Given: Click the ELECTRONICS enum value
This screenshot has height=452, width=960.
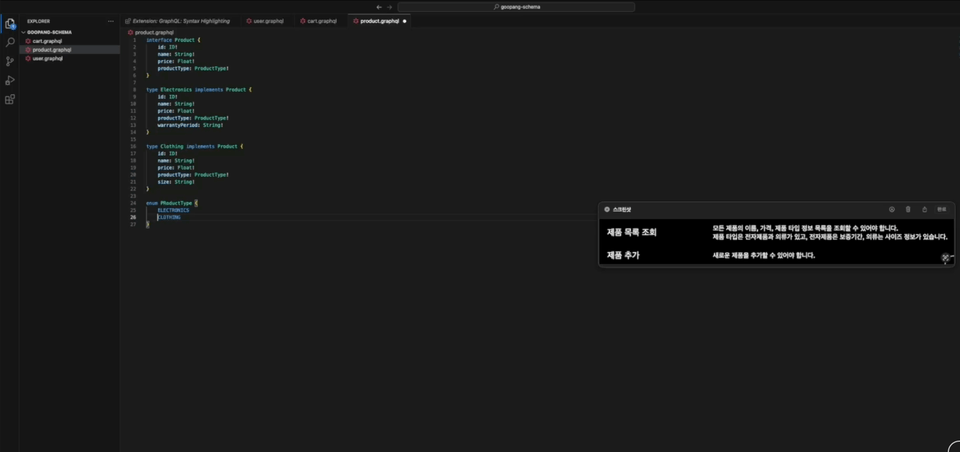Looking at the screenshot, I should [173, 210].
